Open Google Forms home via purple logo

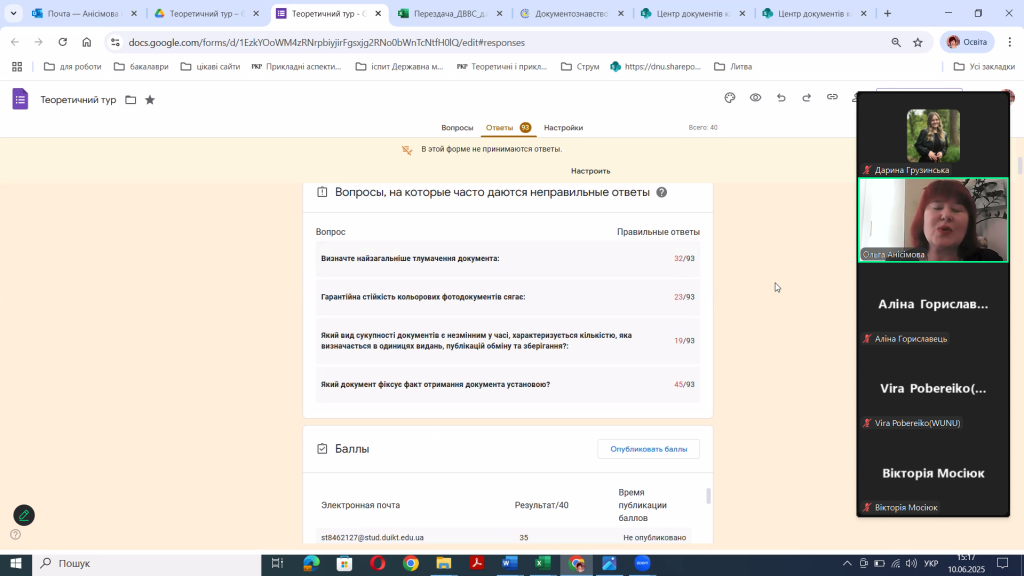pos(20,99)
